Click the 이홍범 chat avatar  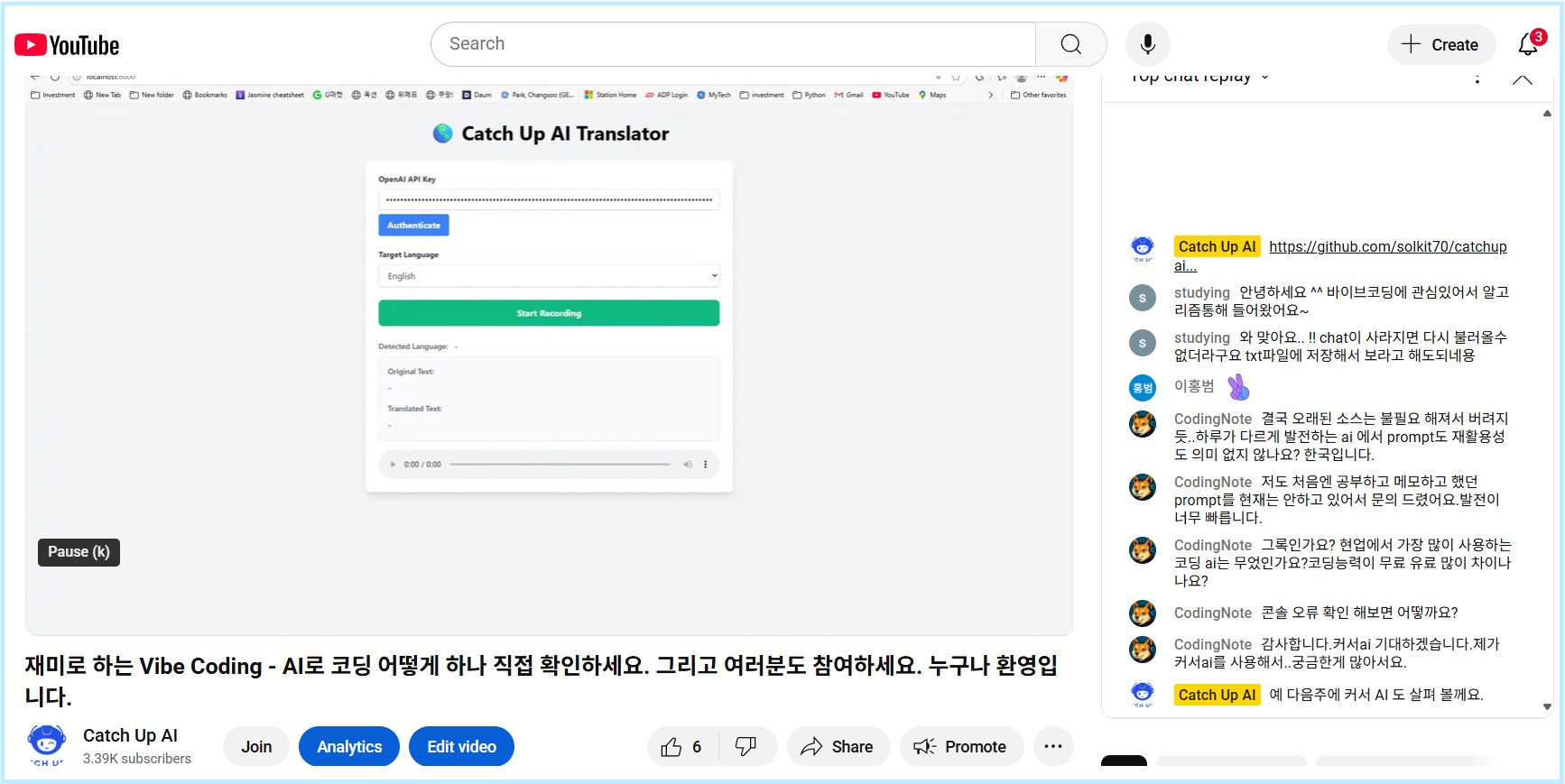(1143, 388)
